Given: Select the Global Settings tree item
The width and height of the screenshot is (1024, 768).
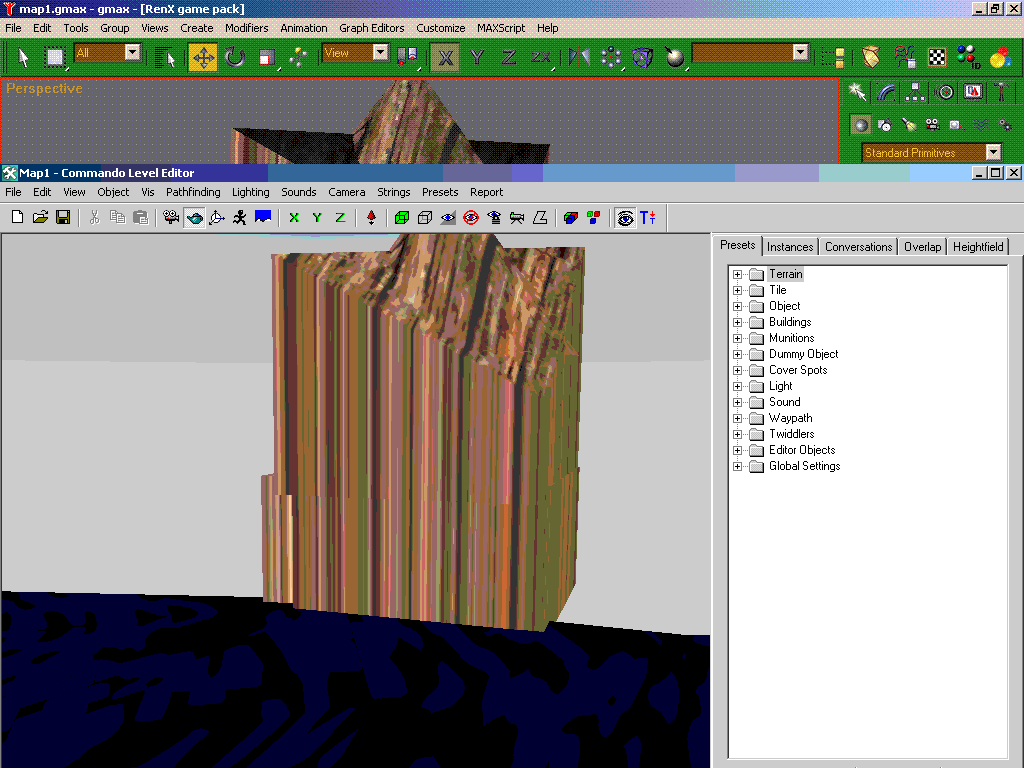Looking at the screenshot, I should tap(804, 466).
